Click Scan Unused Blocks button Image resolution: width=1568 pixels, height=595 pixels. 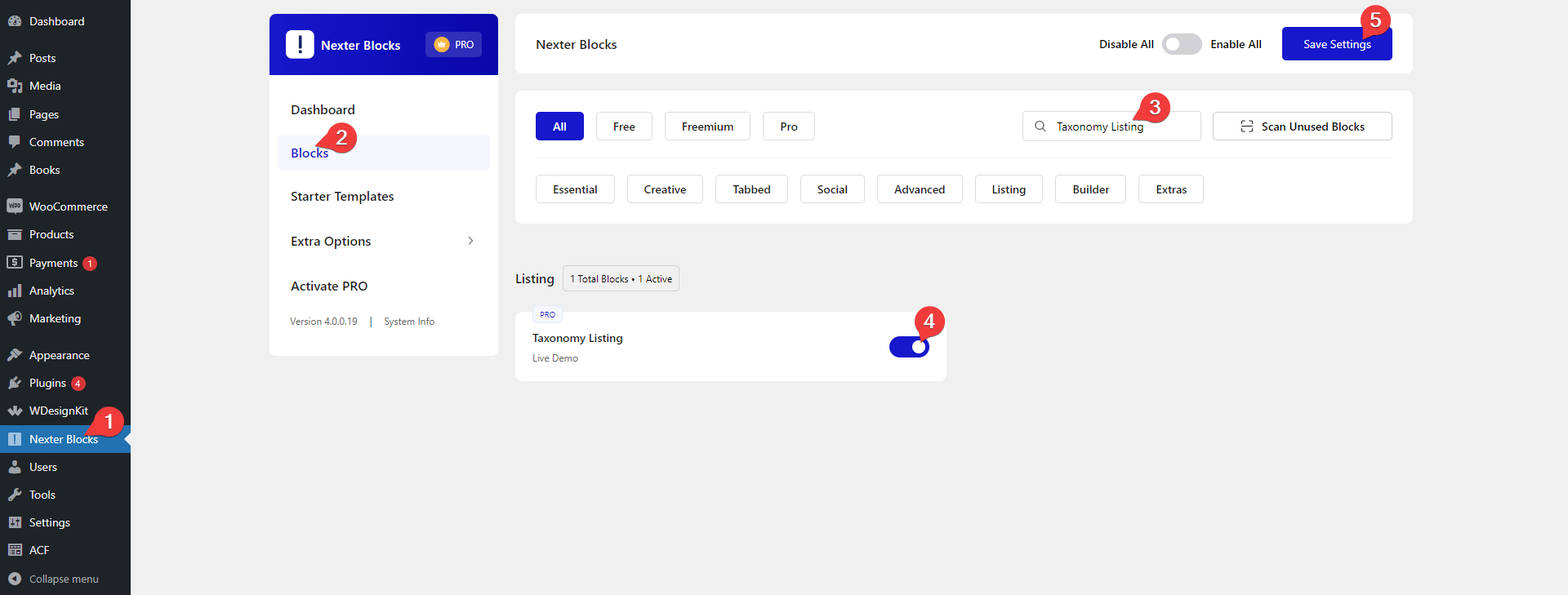click(x=1302, y=127)
